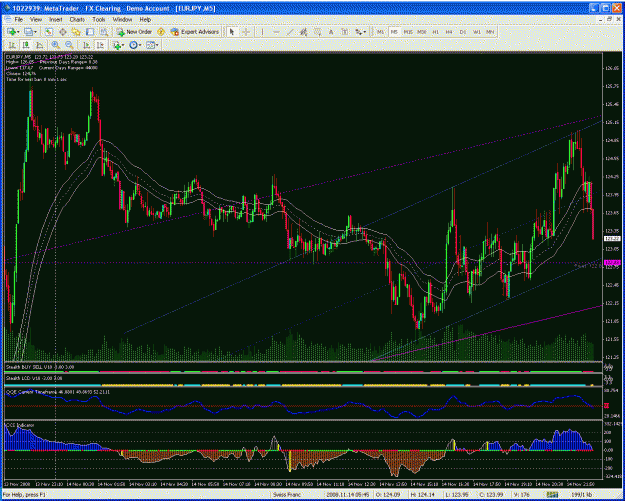Open the Market Watch window icon
Viewport: 625px width, 501px height.
[x=49, y=32]
